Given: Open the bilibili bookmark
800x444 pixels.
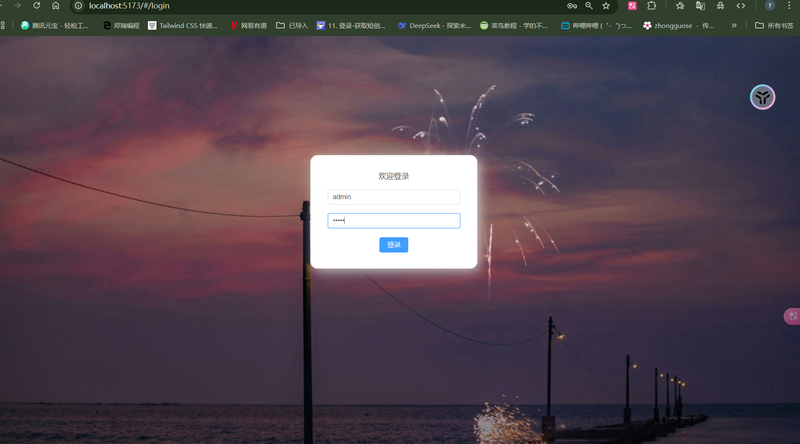Looking at the screenshot, I should pyautogui.click(x=596, y=25).
